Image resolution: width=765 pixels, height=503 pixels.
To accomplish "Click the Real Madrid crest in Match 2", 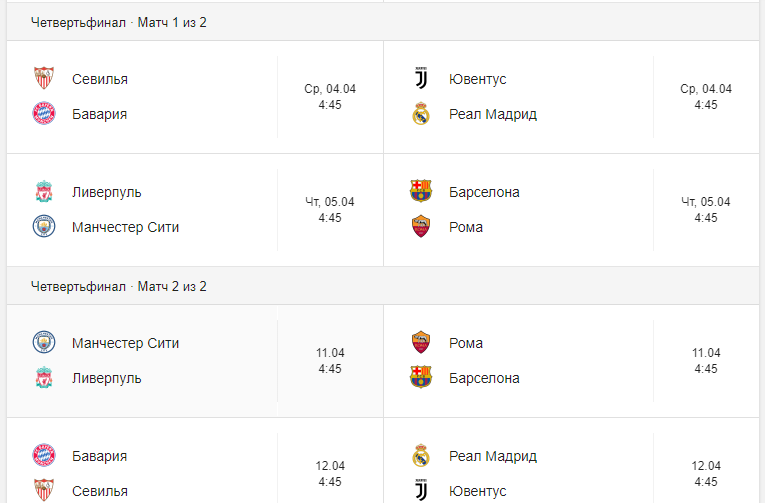I will (420, 456).
